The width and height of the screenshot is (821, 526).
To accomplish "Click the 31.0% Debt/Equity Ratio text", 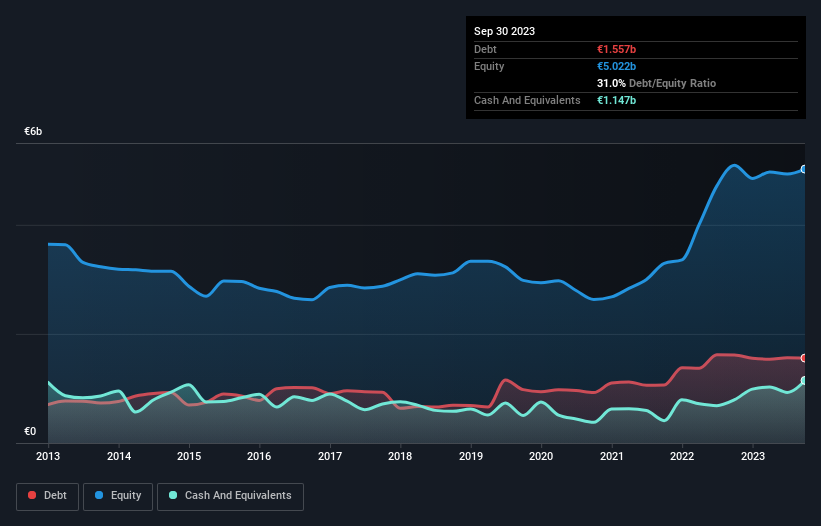I will tap(656, 83).
